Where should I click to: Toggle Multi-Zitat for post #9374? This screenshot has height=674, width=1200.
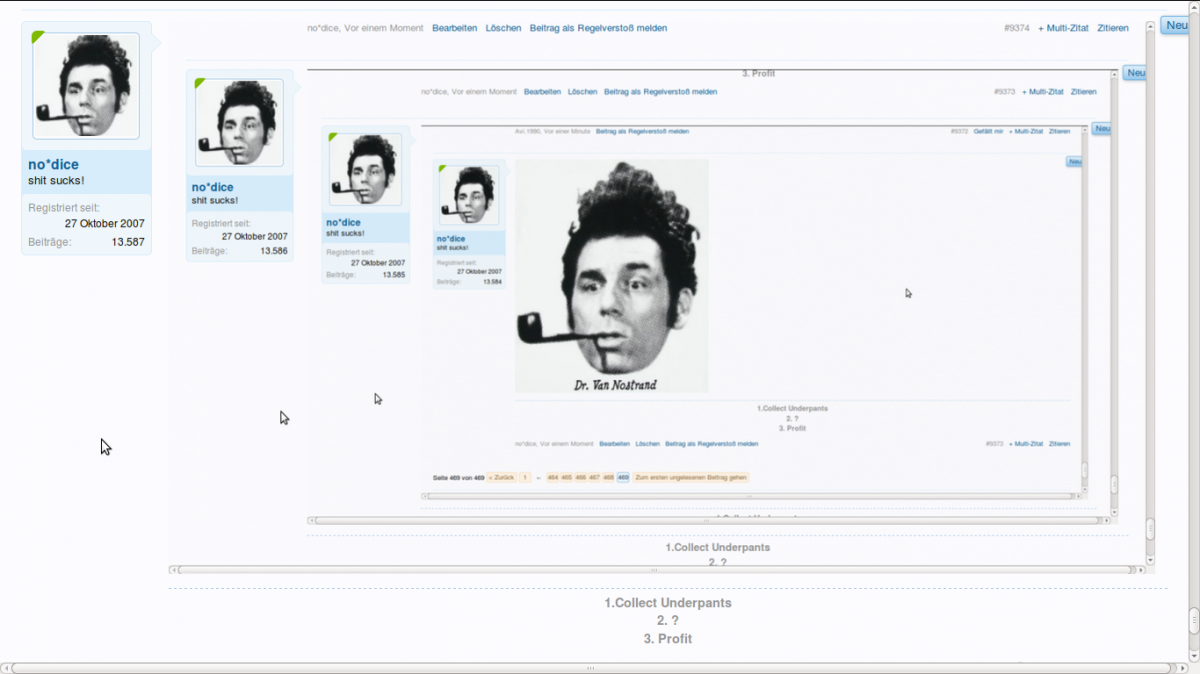(x=1063, y=28)
